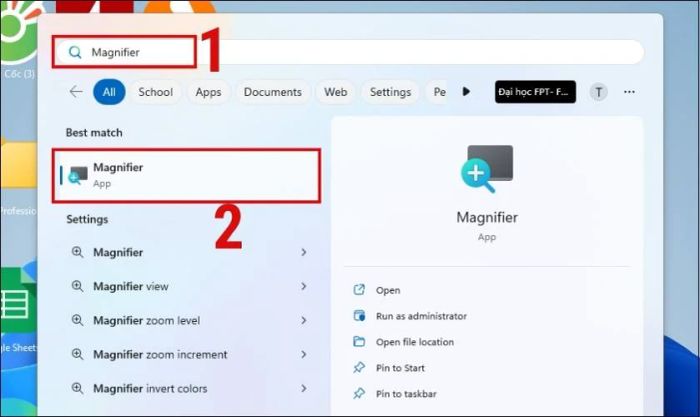Click the Magnifier search input field
The image size is (700, 417).
(350, 52)
